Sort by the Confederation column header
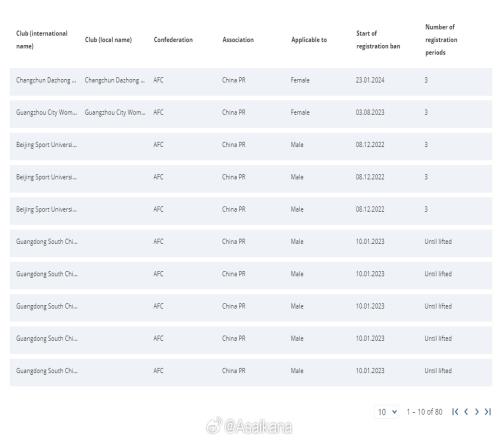Image resolution: width=500 pixels, height=440 pixels. (173, 40)
